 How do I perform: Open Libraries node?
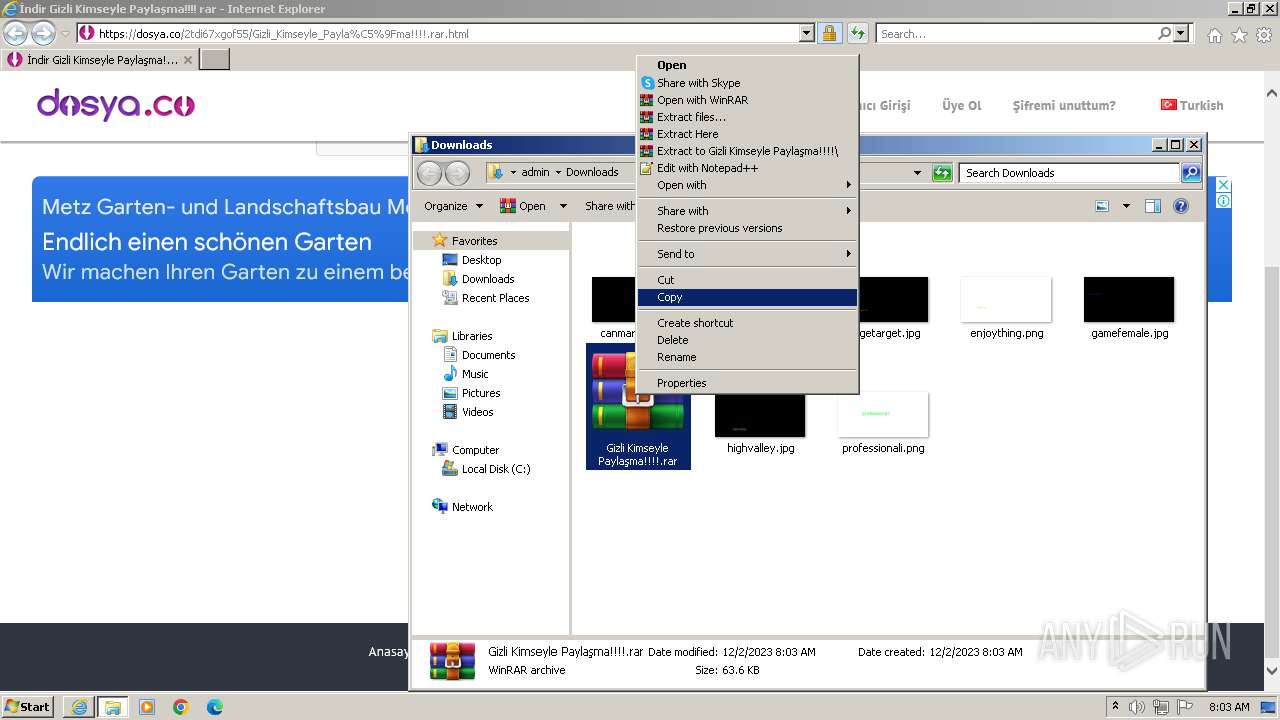coord(471,336)
